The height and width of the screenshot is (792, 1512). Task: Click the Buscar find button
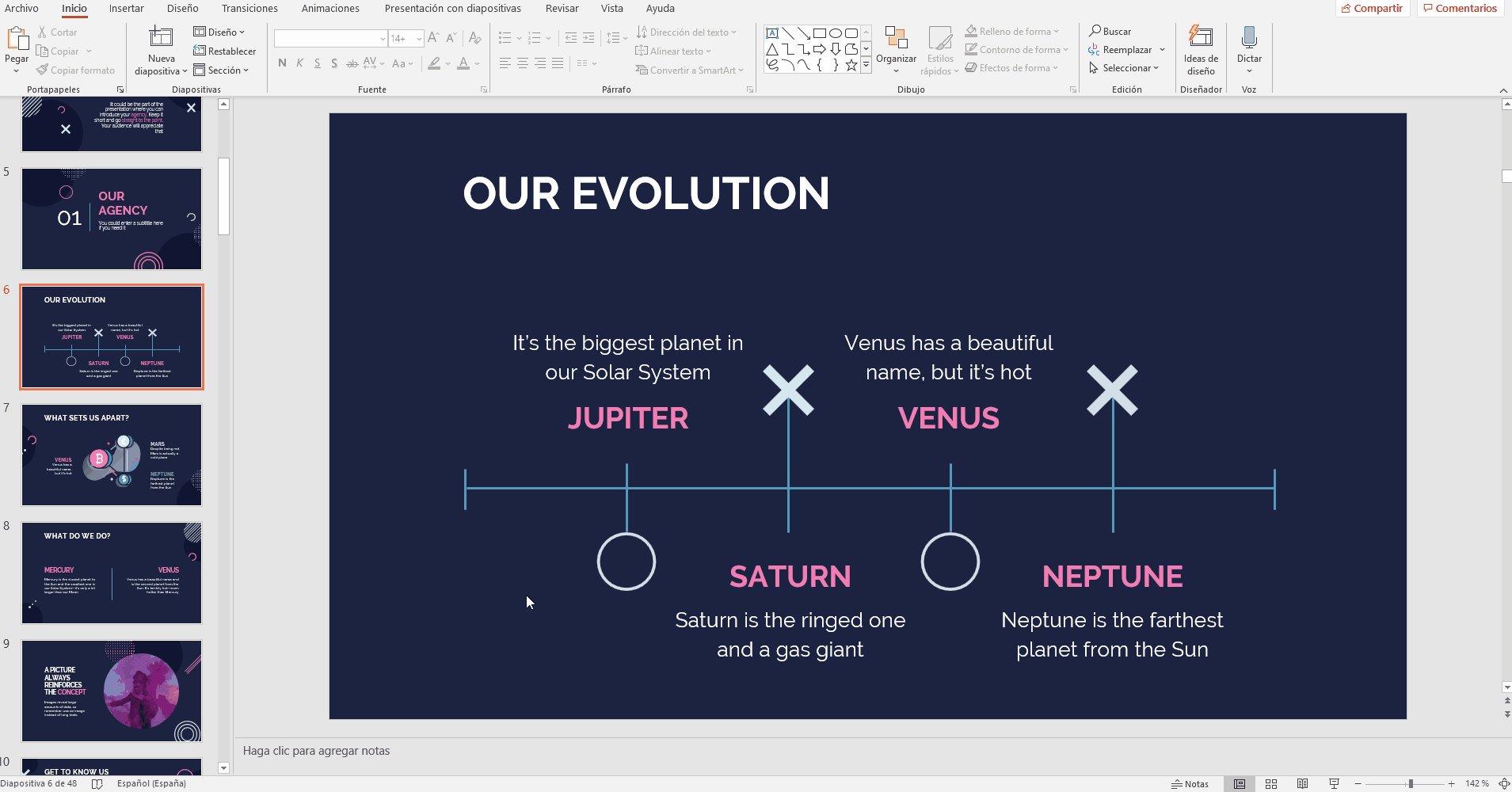(x=1110, y=32)
